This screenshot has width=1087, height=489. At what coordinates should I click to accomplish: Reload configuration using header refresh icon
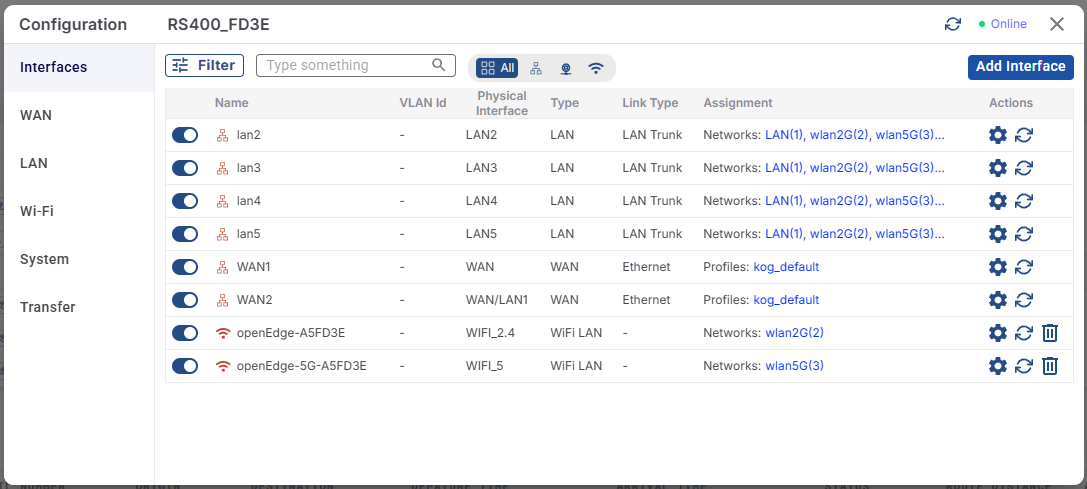pyautogui.click(x=952, y=24)
